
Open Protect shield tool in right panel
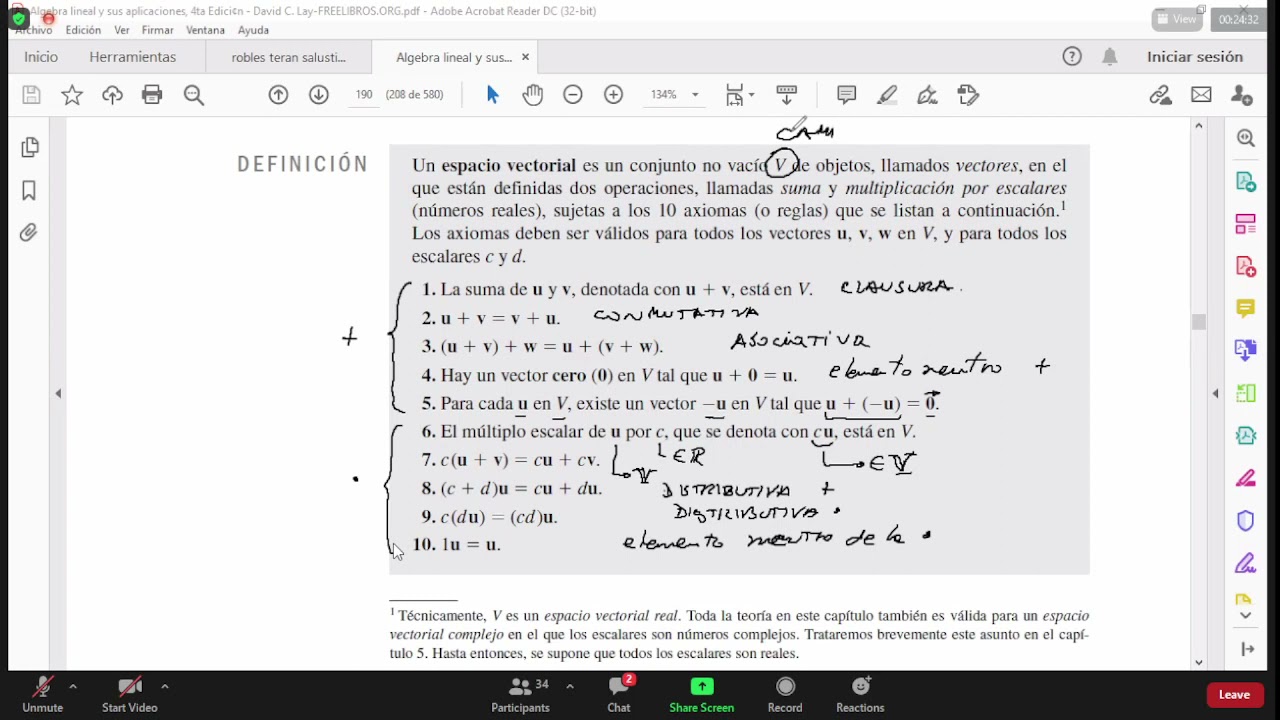[x=1246, y=520]
